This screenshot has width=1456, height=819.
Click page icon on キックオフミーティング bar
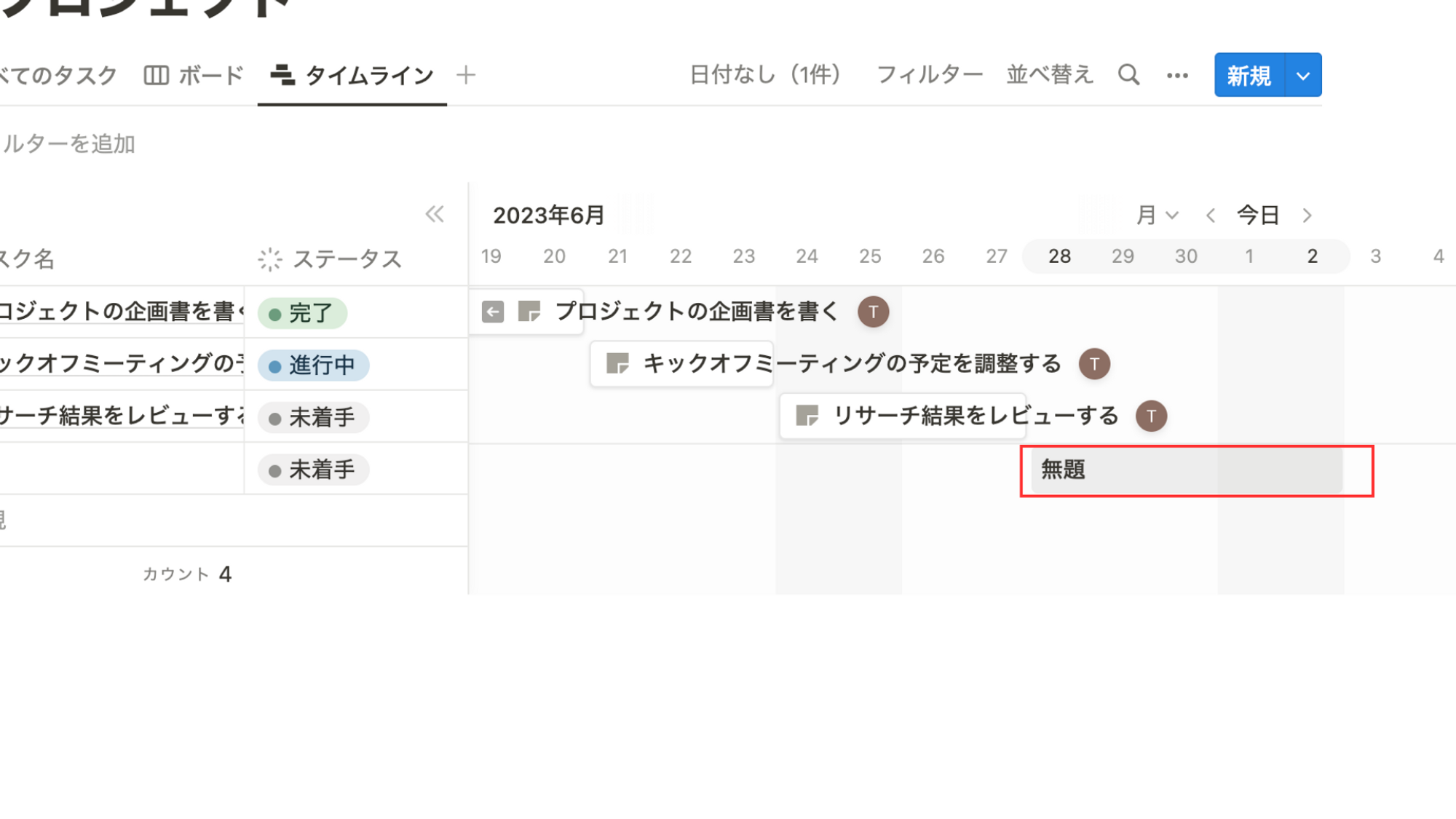click(617, 363)
